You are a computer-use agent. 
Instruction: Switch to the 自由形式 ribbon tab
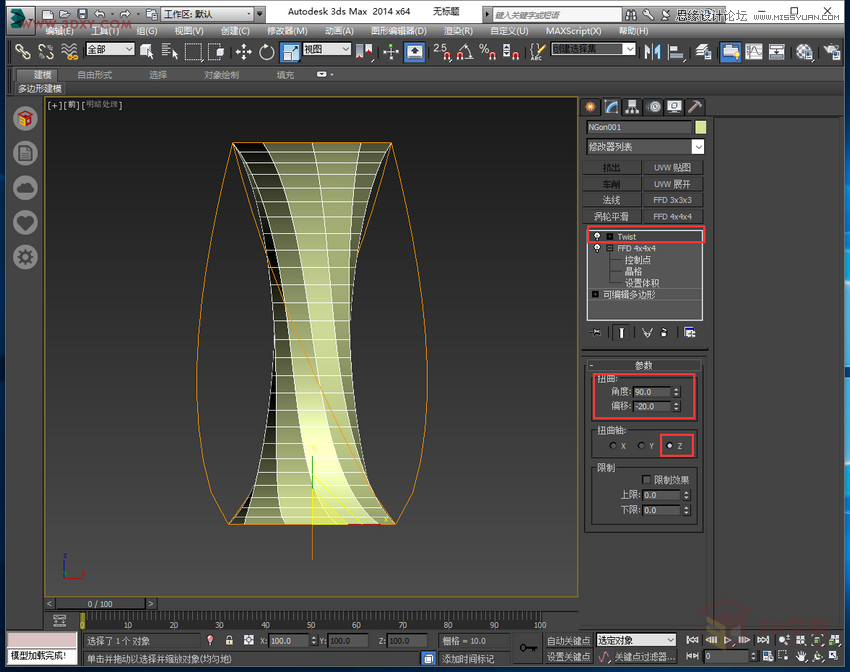click(96, 74)
